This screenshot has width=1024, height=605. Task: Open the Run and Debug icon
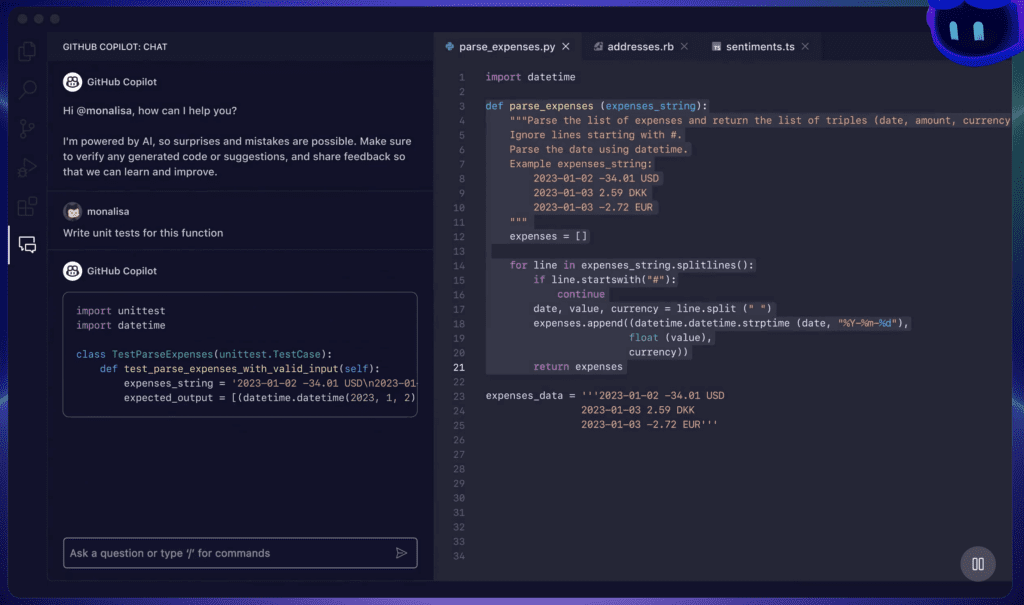pyautogui.click(x=27, y=167)
